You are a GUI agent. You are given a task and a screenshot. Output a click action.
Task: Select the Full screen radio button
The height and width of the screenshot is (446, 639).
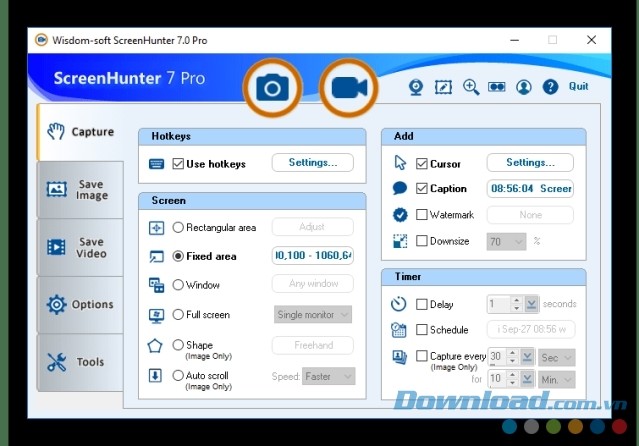178,314
